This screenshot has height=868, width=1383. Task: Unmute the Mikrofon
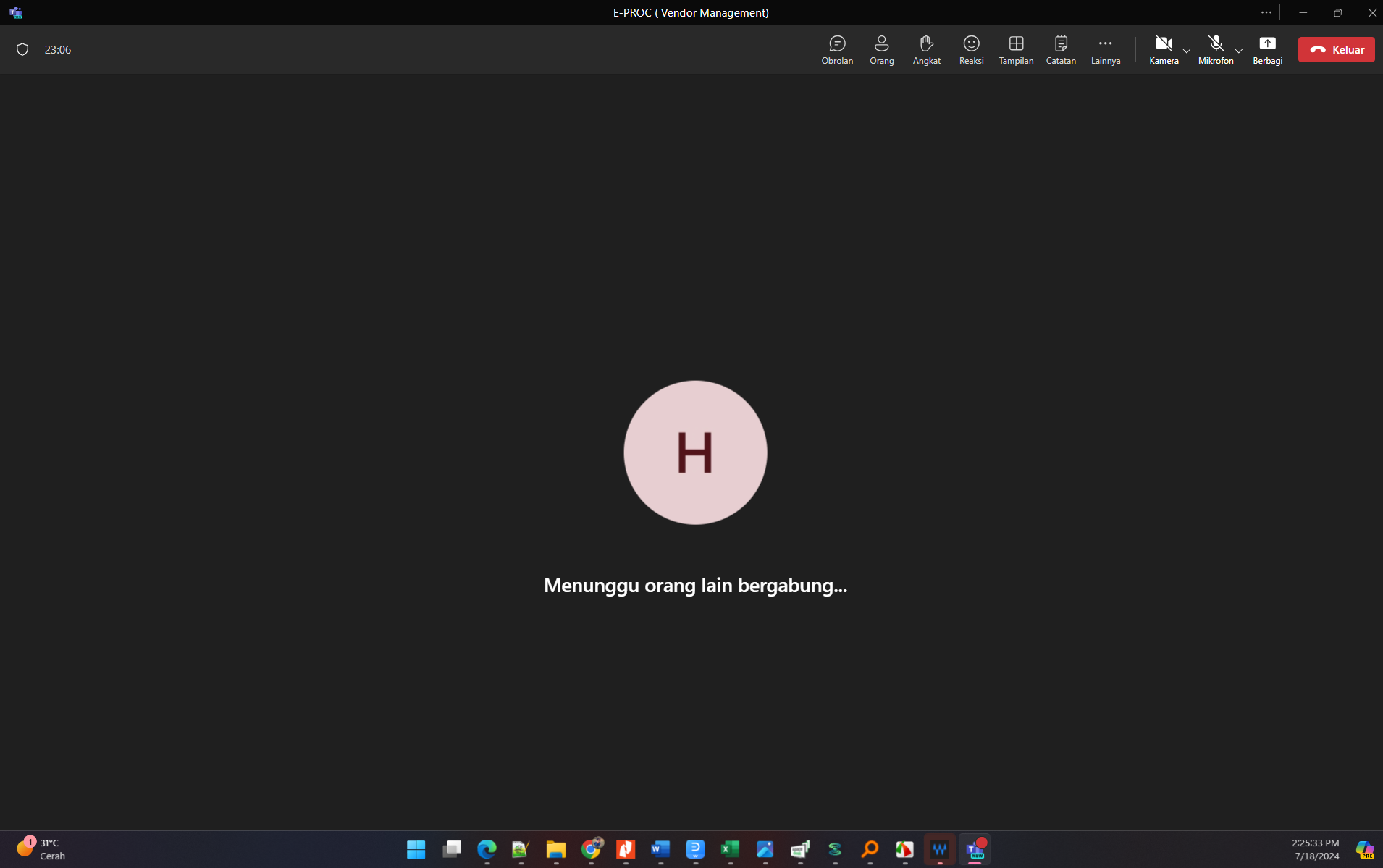pyautogui.click(x=1216, y=48)
